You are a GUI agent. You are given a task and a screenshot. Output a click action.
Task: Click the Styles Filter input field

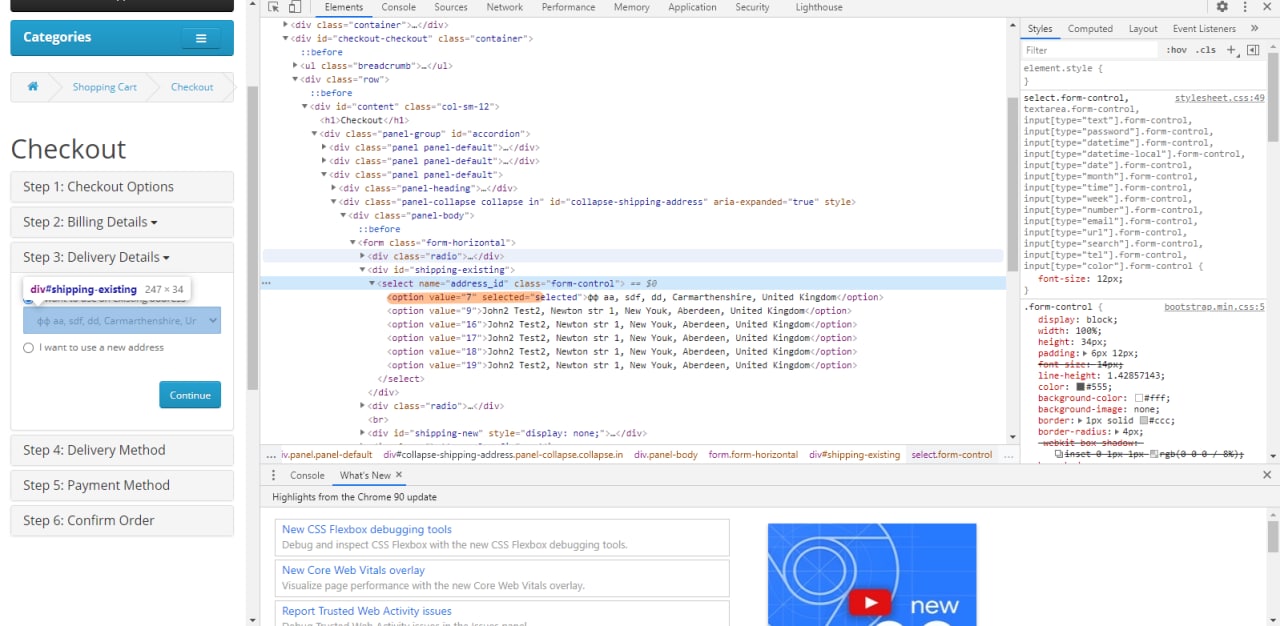(1090, 50)
